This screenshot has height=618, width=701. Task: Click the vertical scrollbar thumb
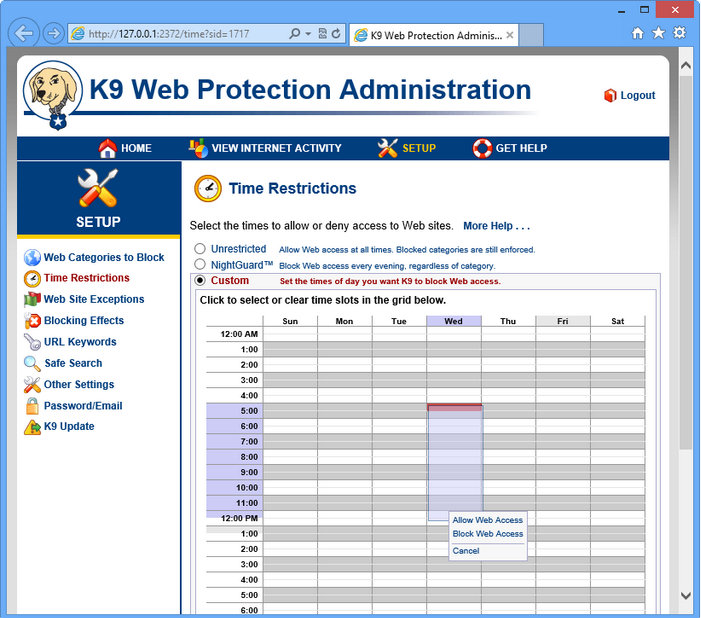685,262
